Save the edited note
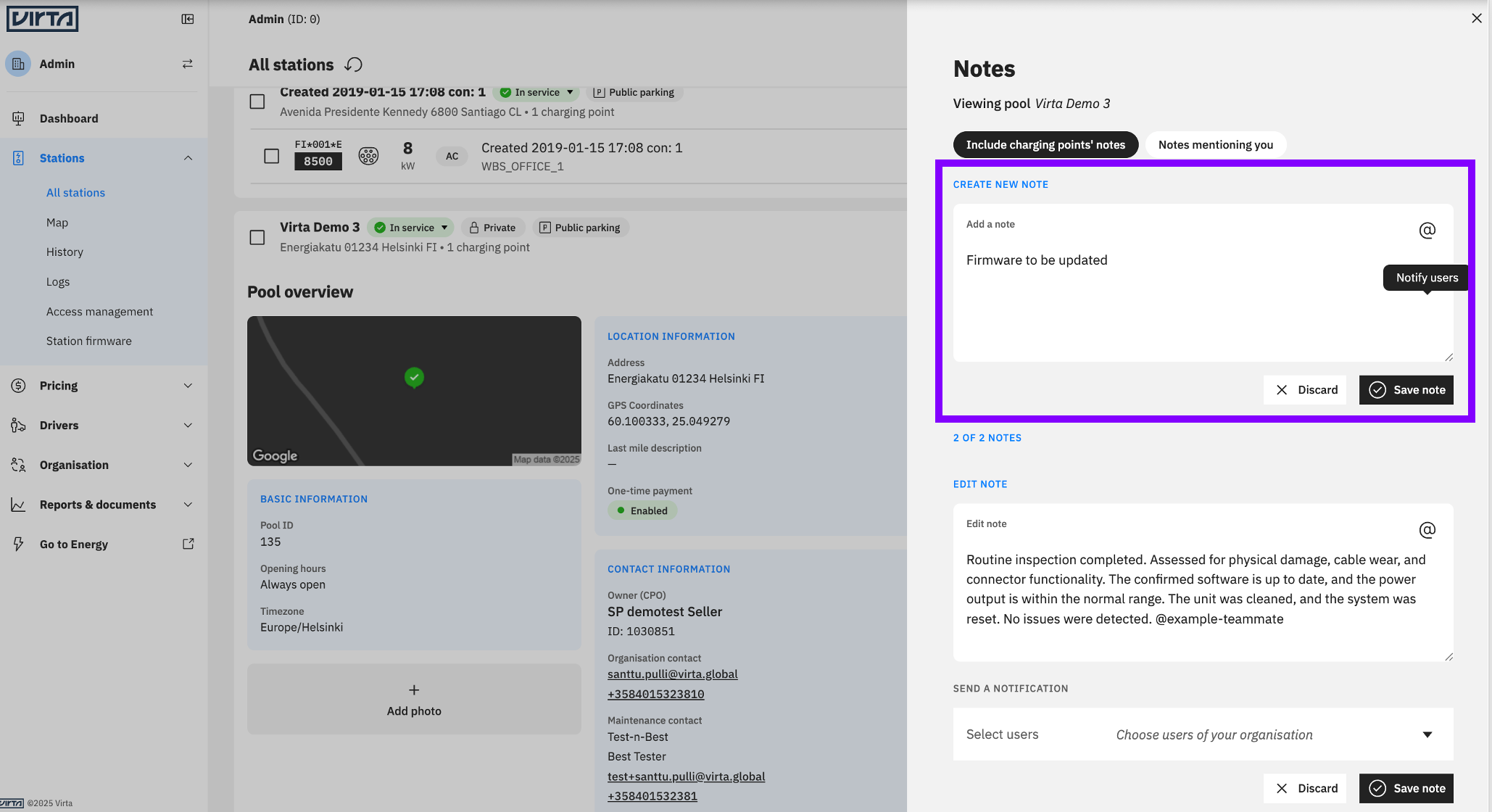The width and height of the screenshot is (1492, 812). pos(1406,788)
